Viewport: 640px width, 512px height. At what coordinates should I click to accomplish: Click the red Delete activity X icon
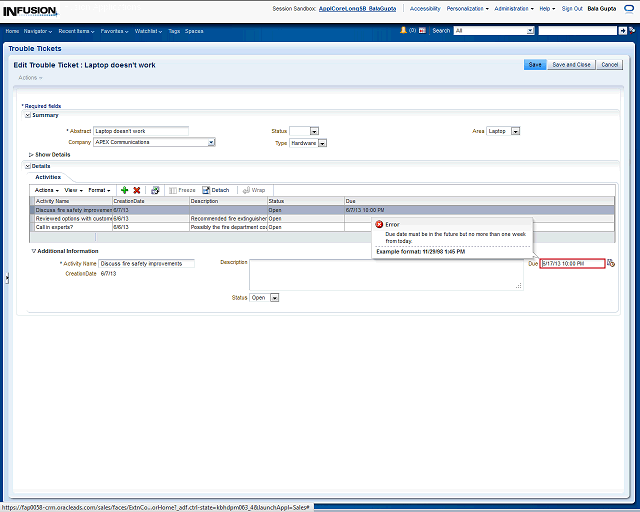[137, 190]
